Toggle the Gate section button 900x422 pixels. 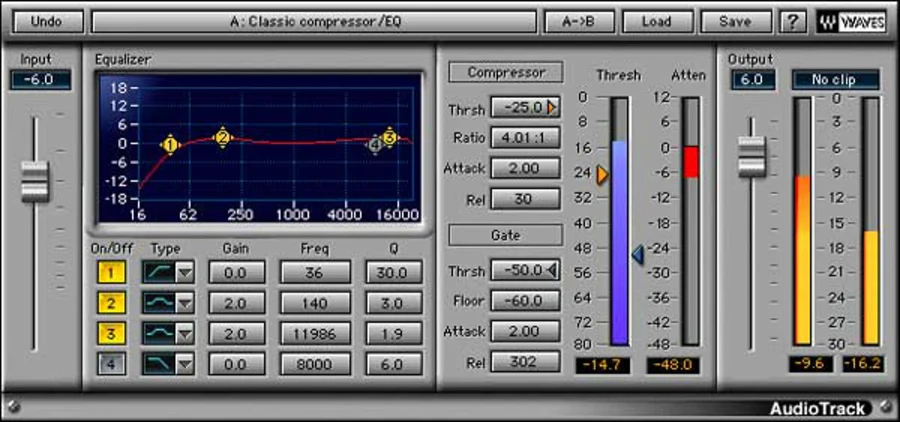pyautogui.click(x=506, y=235)
